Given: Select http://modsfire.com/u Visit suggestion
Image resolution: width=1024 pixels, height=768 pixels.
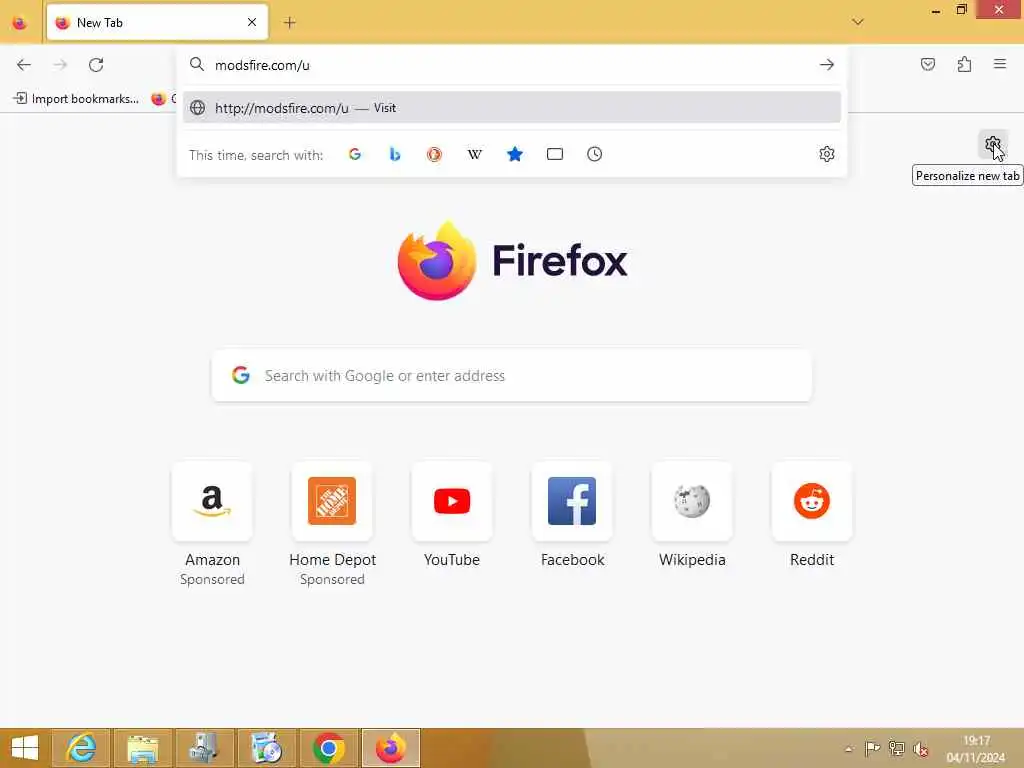Looking at the screenshot, I should pyautogui.click(x=512, y=108).
